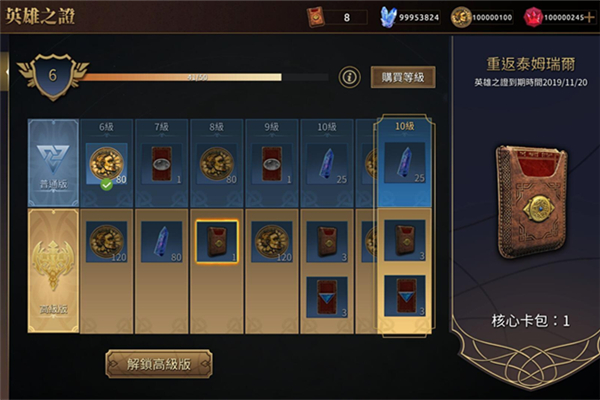Click the plus icon beside red gems
600x400 pixels.
tap(589, 17)
